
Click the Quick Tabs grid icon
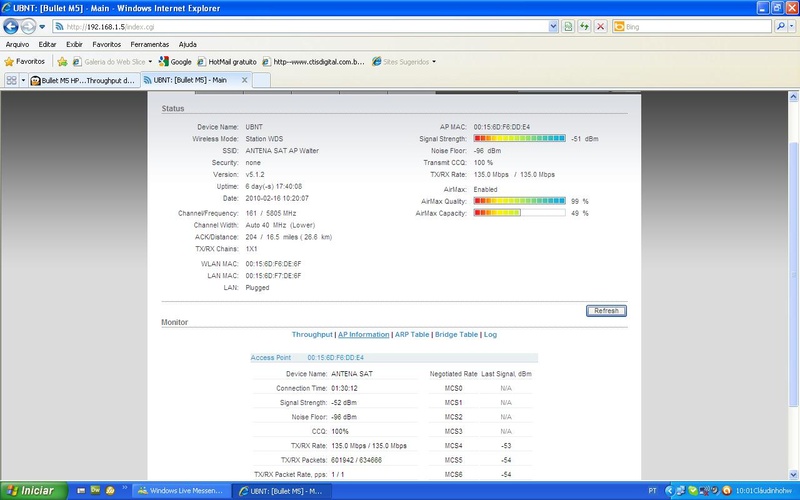(x=11, y=80)
